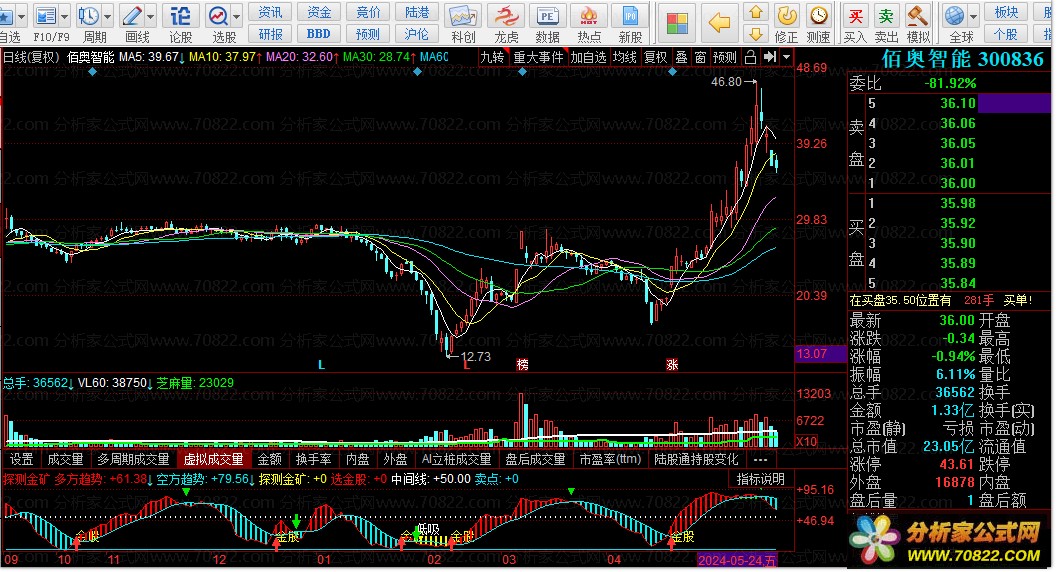Open the 指标说明 indicator description button
Image resolution: width=1057 pixels, height=572 pixels.
point(760,479)
